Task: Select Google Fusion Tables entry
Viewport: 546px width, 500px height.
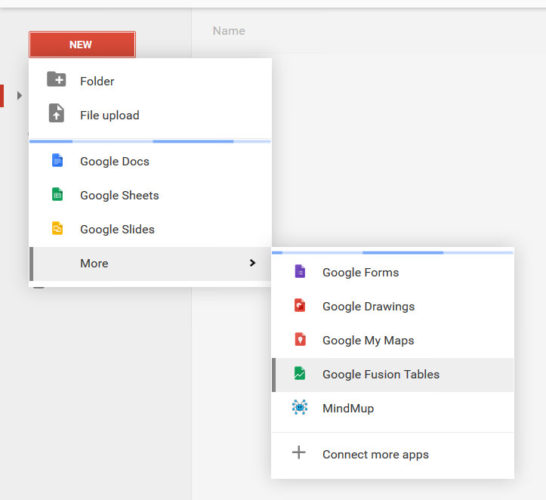Action: coord(393,375)
